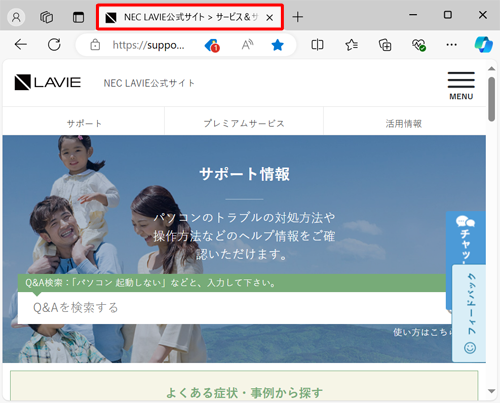Close the NEC LAVIE browser tab
Viewport: 500px width, 403px height.
(x=270, y=18)
